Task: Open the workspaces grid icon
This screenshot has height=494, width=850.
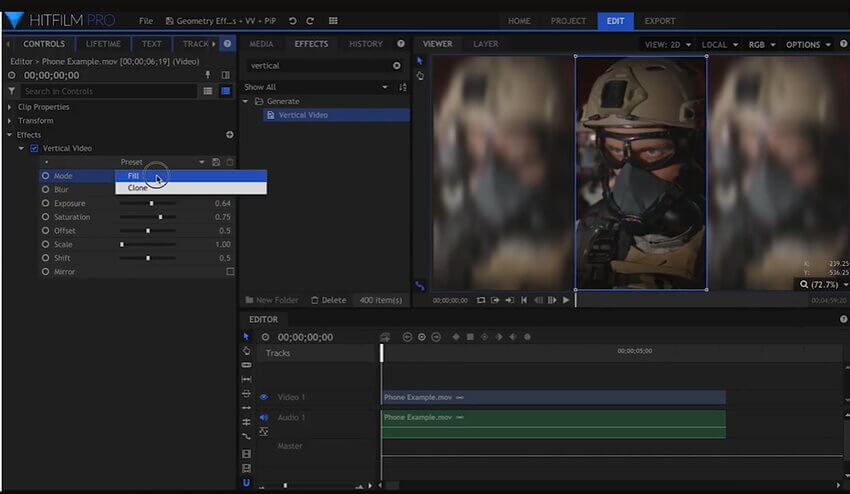Action: [x=333, y=21]
